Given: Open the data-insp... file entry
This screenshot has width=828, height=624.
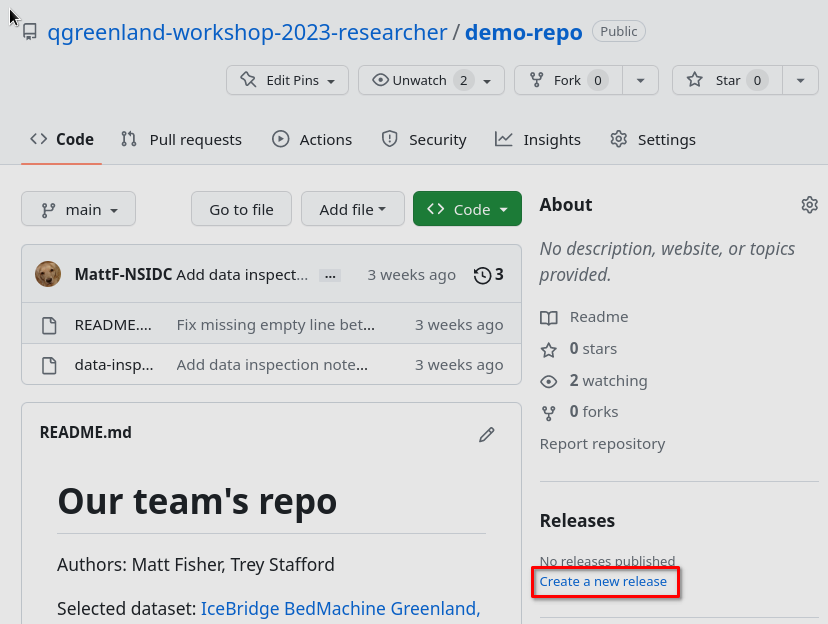Looking at the screenshot, I should click(x=114, y=365).
